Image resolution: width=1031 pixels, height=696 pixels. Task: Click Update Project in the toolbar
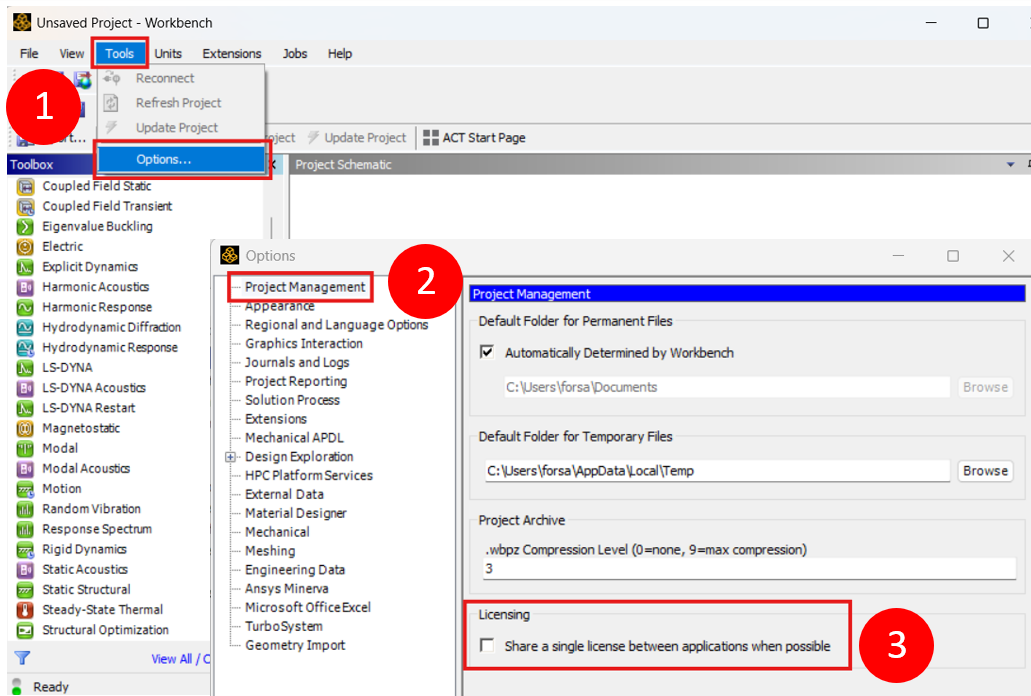[357, 138]
